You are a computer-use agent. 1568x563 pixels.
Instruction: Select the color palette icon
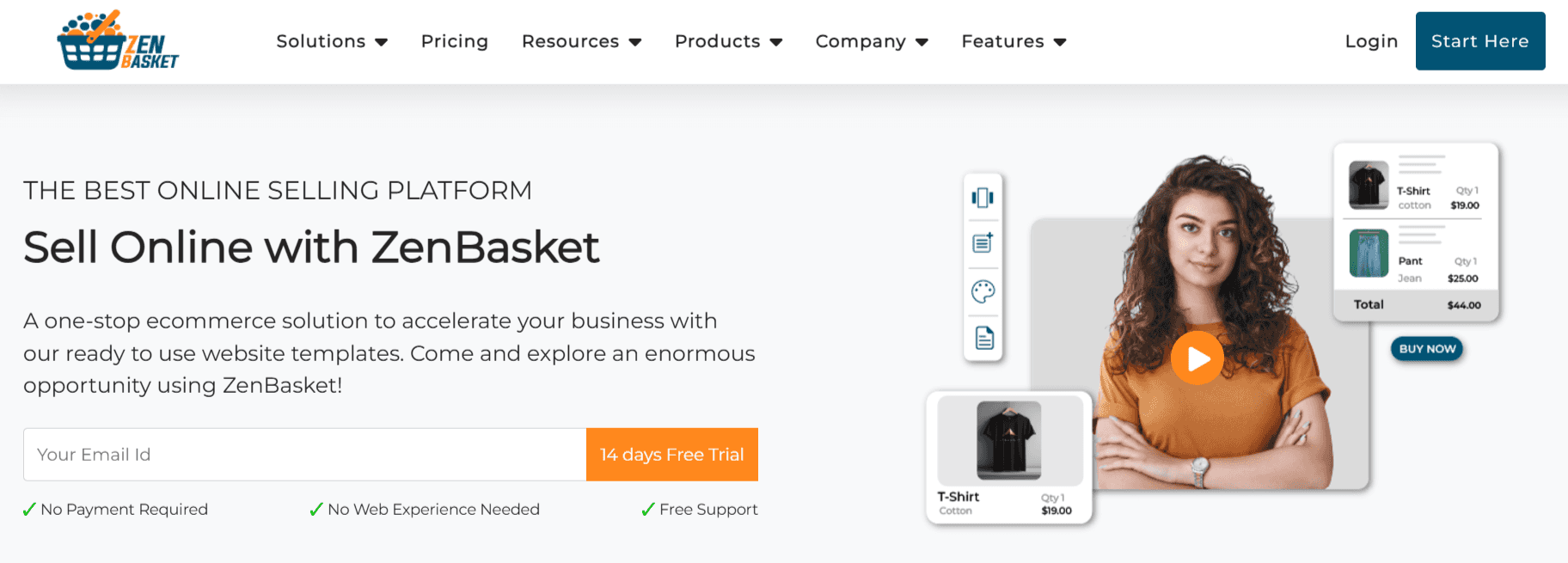983,291
